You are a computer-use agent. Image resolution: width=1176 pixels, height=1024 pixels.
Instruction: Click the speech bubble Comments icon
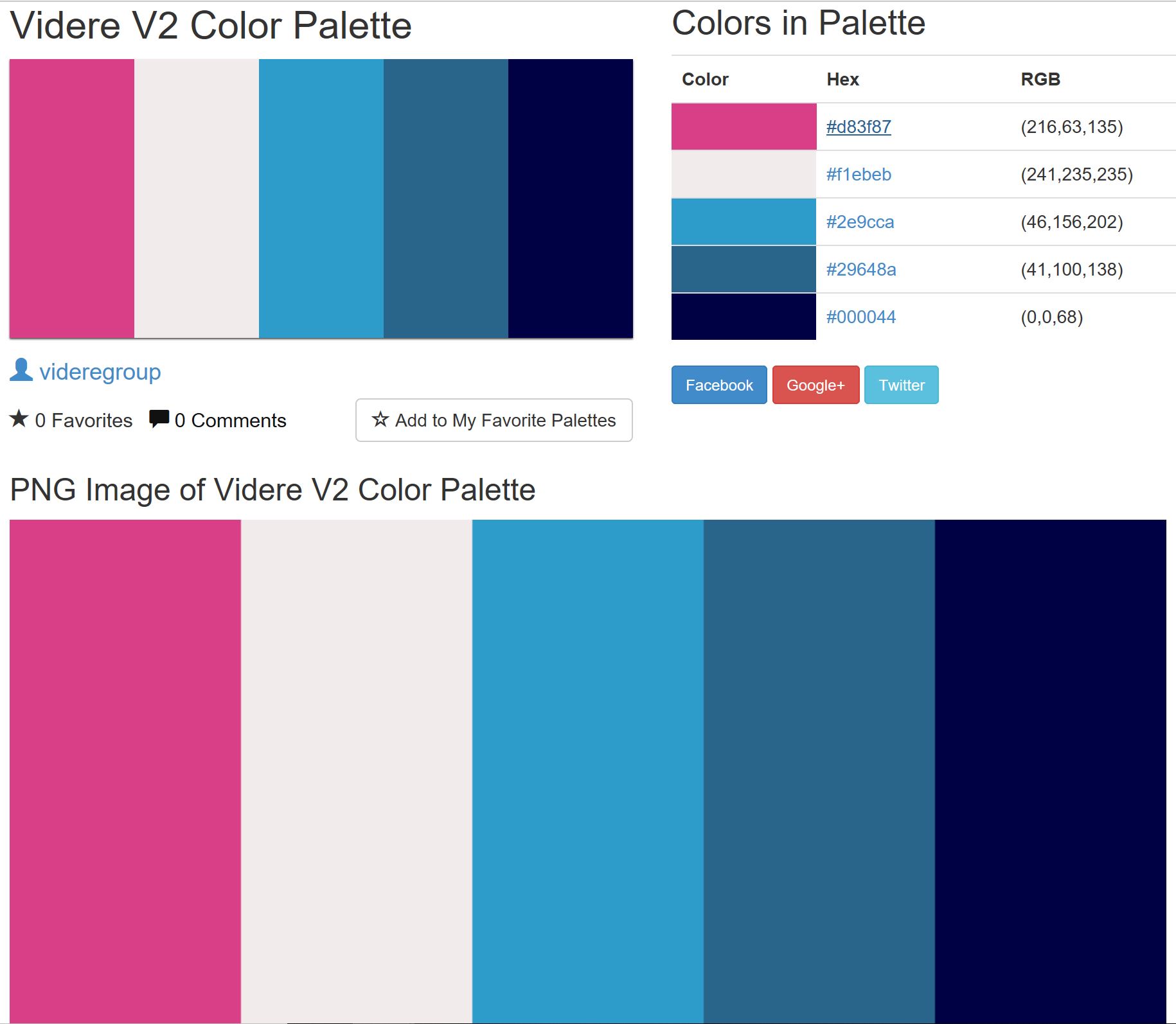click(159, 419)
